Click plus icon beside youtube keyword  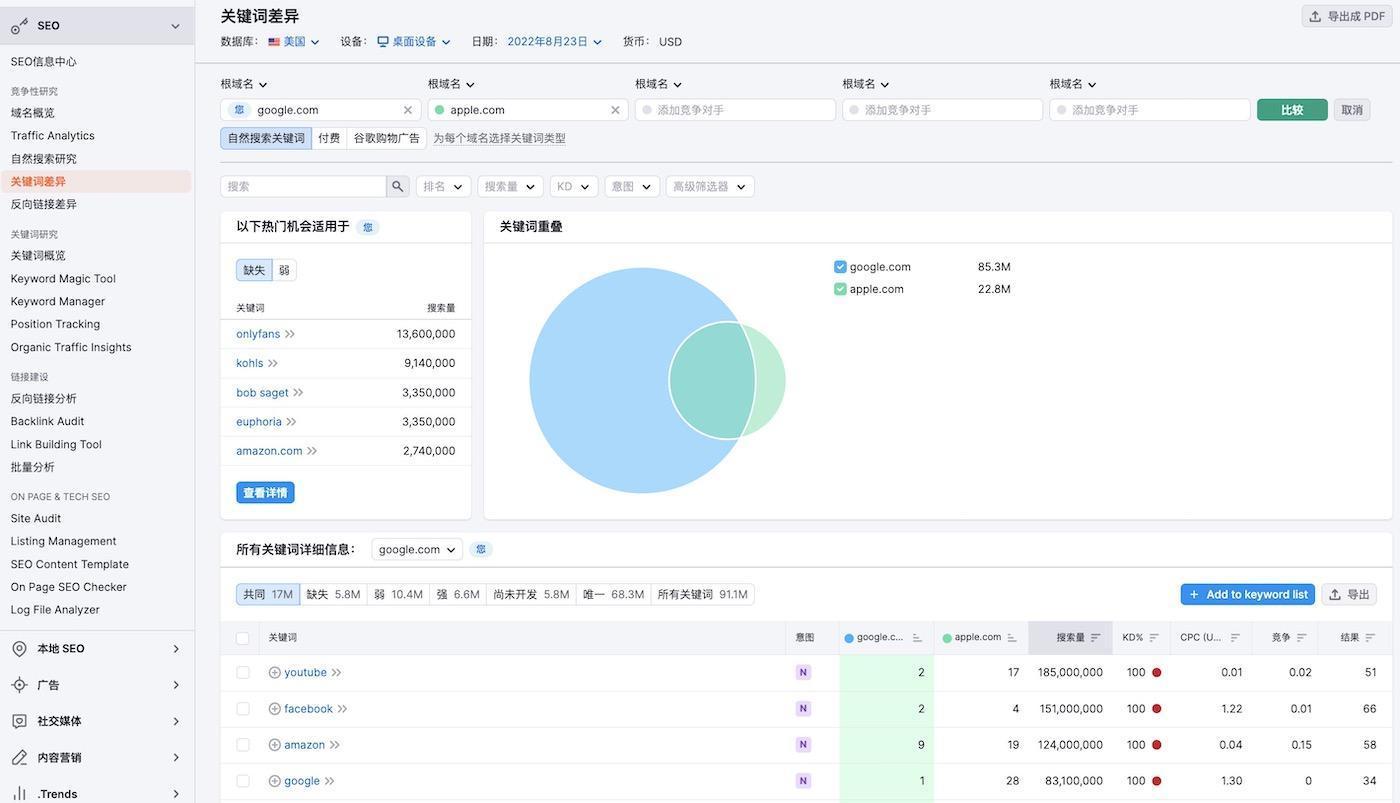[274, 673]
